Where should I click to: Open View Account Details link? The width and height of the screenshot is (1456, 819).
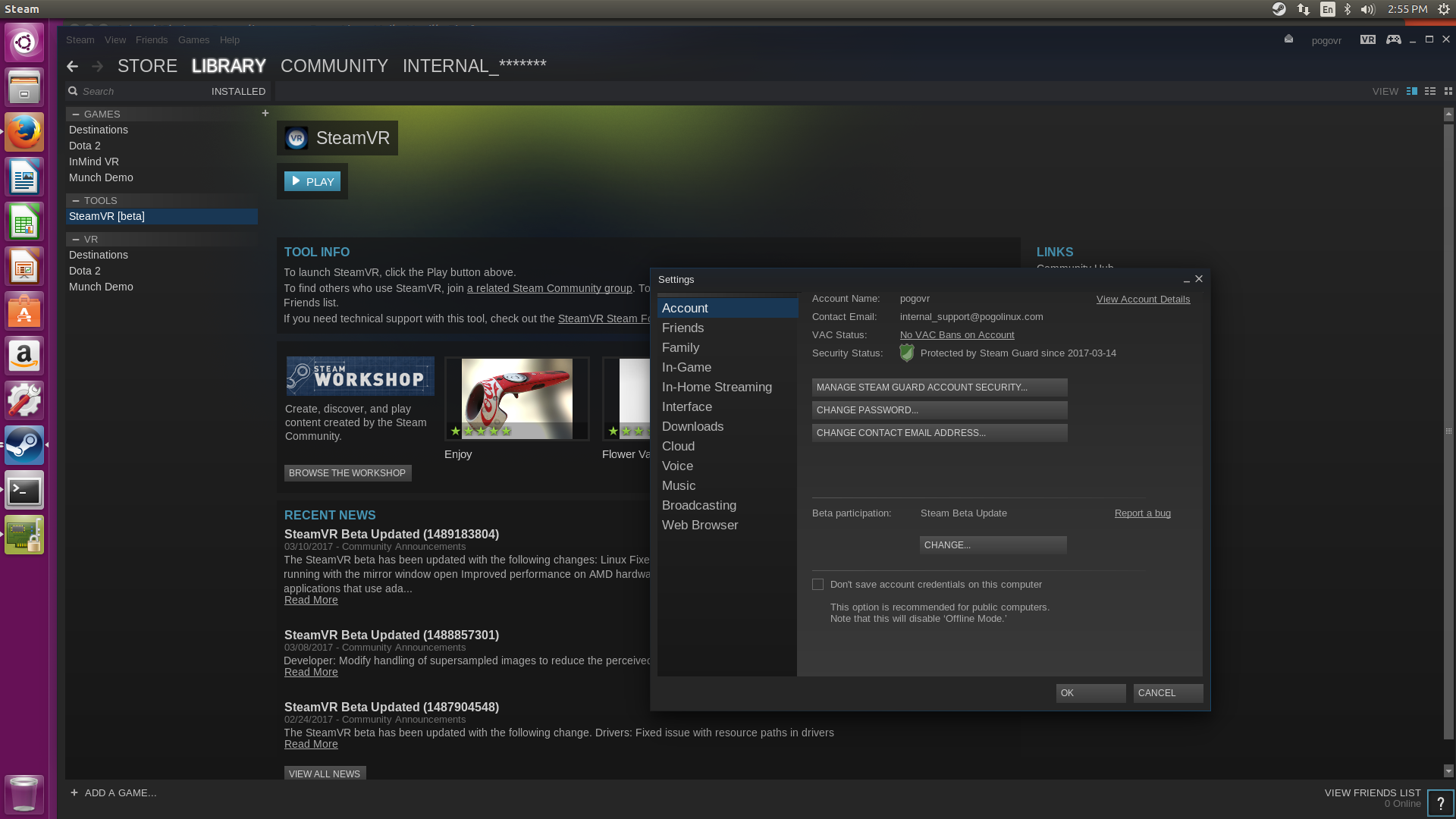point(1143,300)
